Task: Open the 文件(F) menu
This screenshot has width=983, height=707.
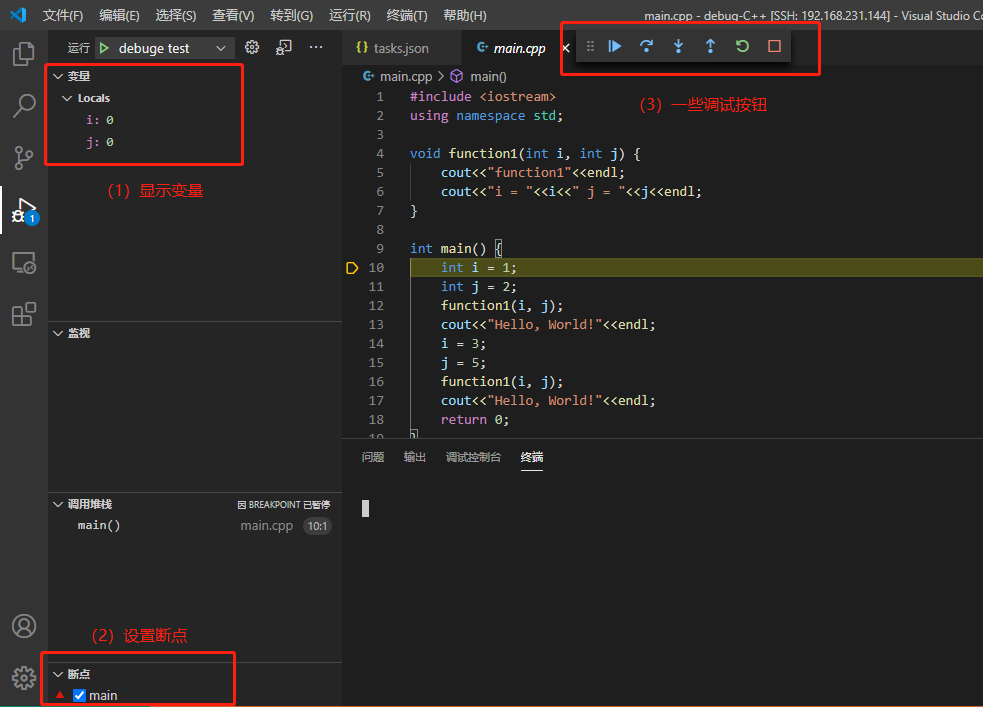Action: 63,15
